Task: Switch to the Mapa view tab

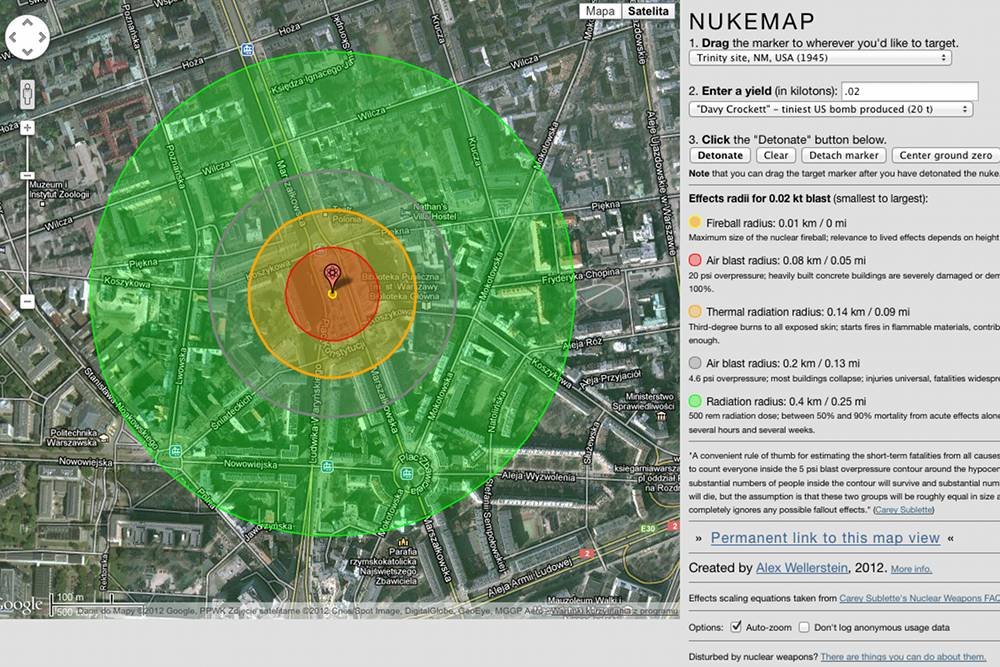Action: point(598,11)
